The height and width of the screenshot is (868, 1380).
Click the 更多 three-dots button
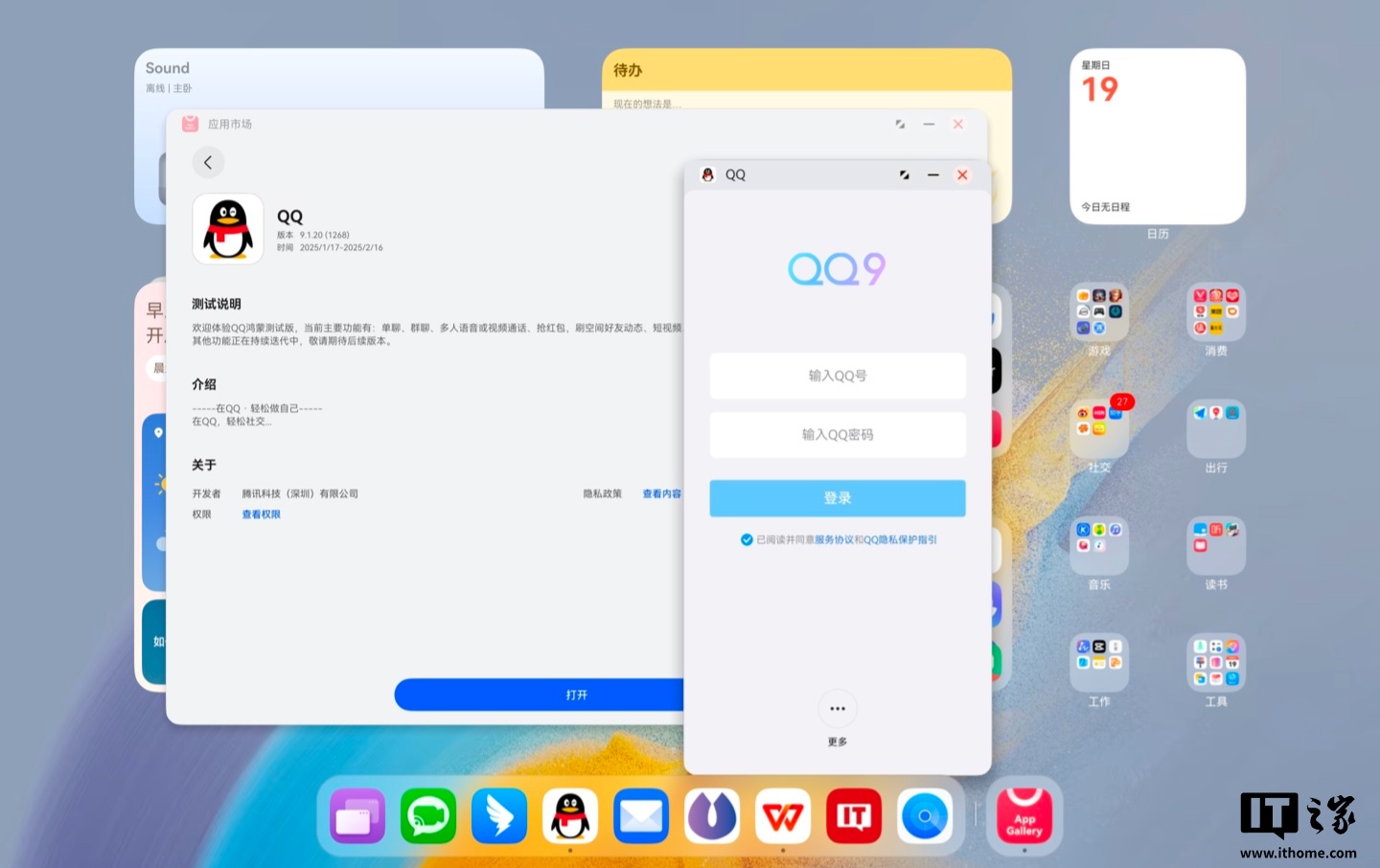(x=838, y=709)
